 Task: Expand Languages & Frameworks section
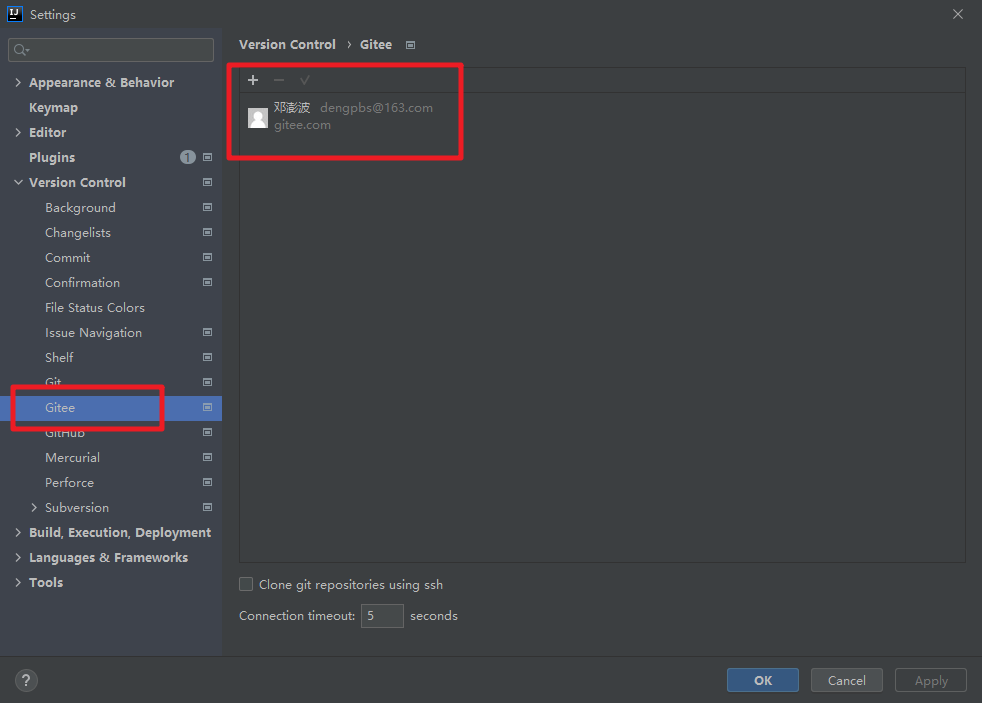tap(18, 558)
